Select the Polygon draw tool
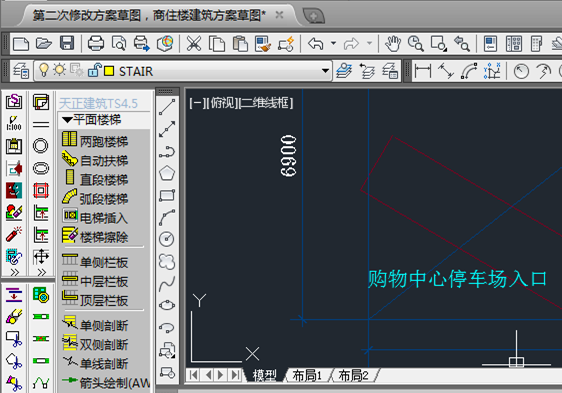 click(x=167, y=173)
